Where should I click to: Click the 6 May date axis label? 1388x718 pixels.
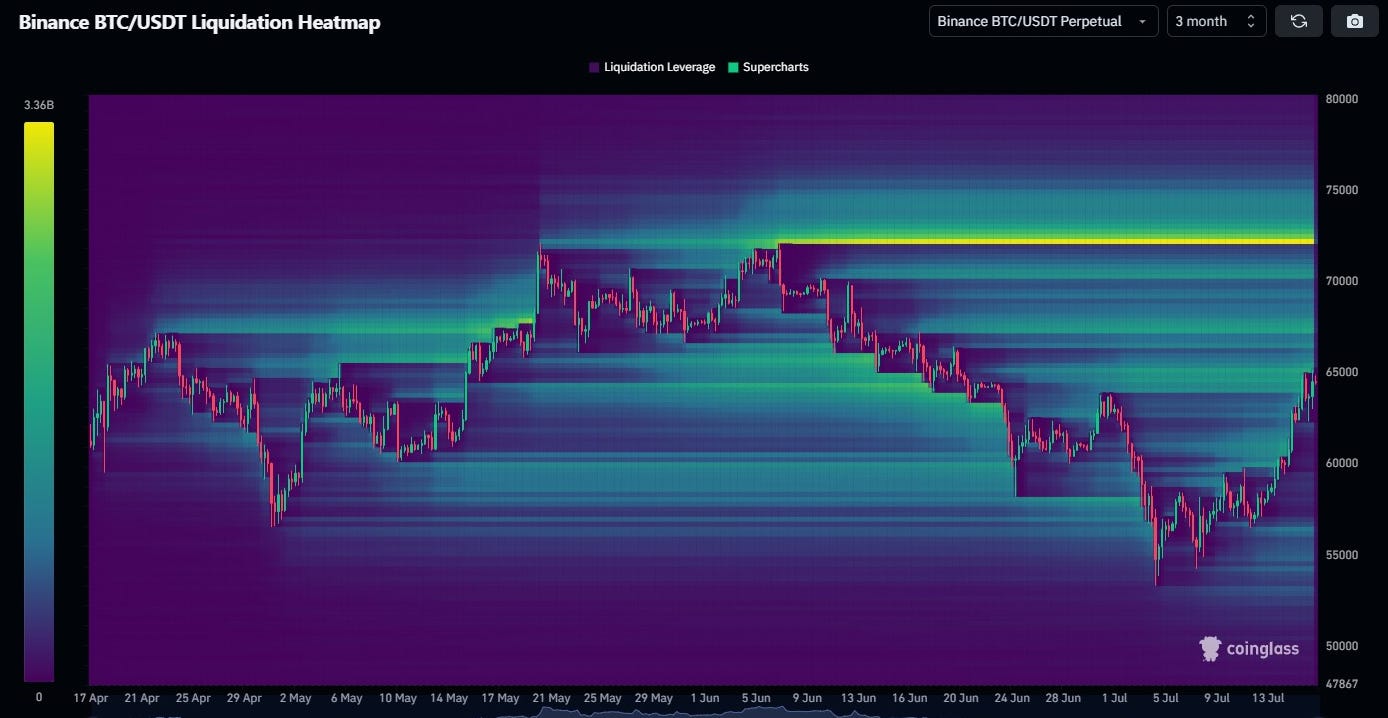(347, 698)
